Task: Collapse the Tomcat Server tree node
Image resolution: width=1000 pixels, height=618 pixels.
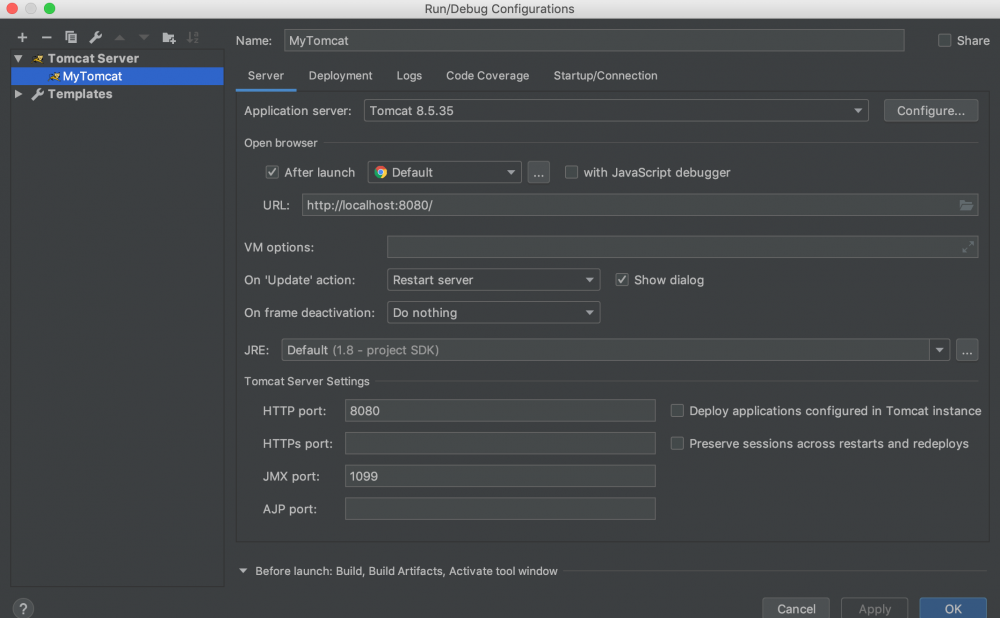Action: (x=18, y=58)
